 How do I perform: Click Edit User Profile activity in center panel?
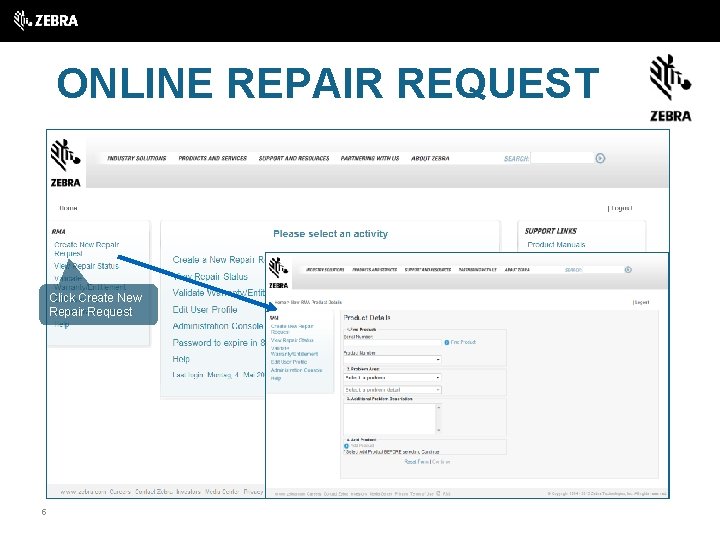point(205,309)
